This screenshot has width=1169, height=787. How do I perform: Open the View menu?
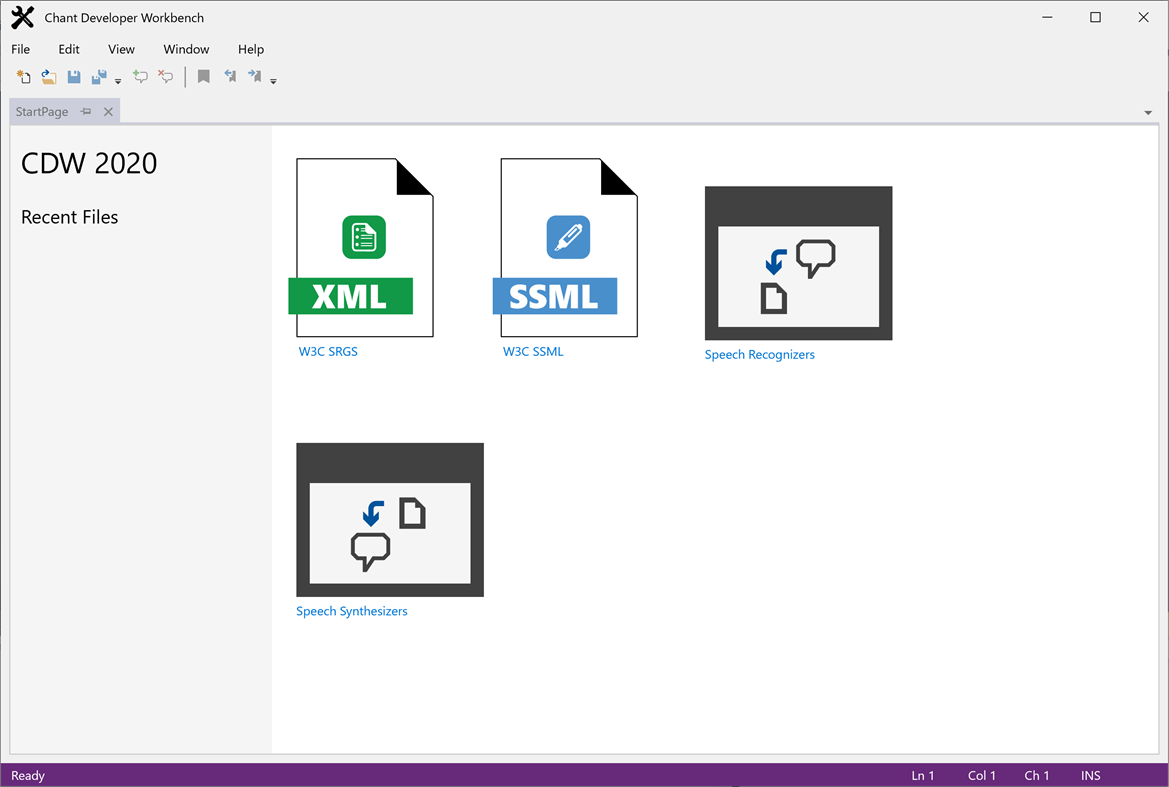pyautogui.click(x=121, y=49)
